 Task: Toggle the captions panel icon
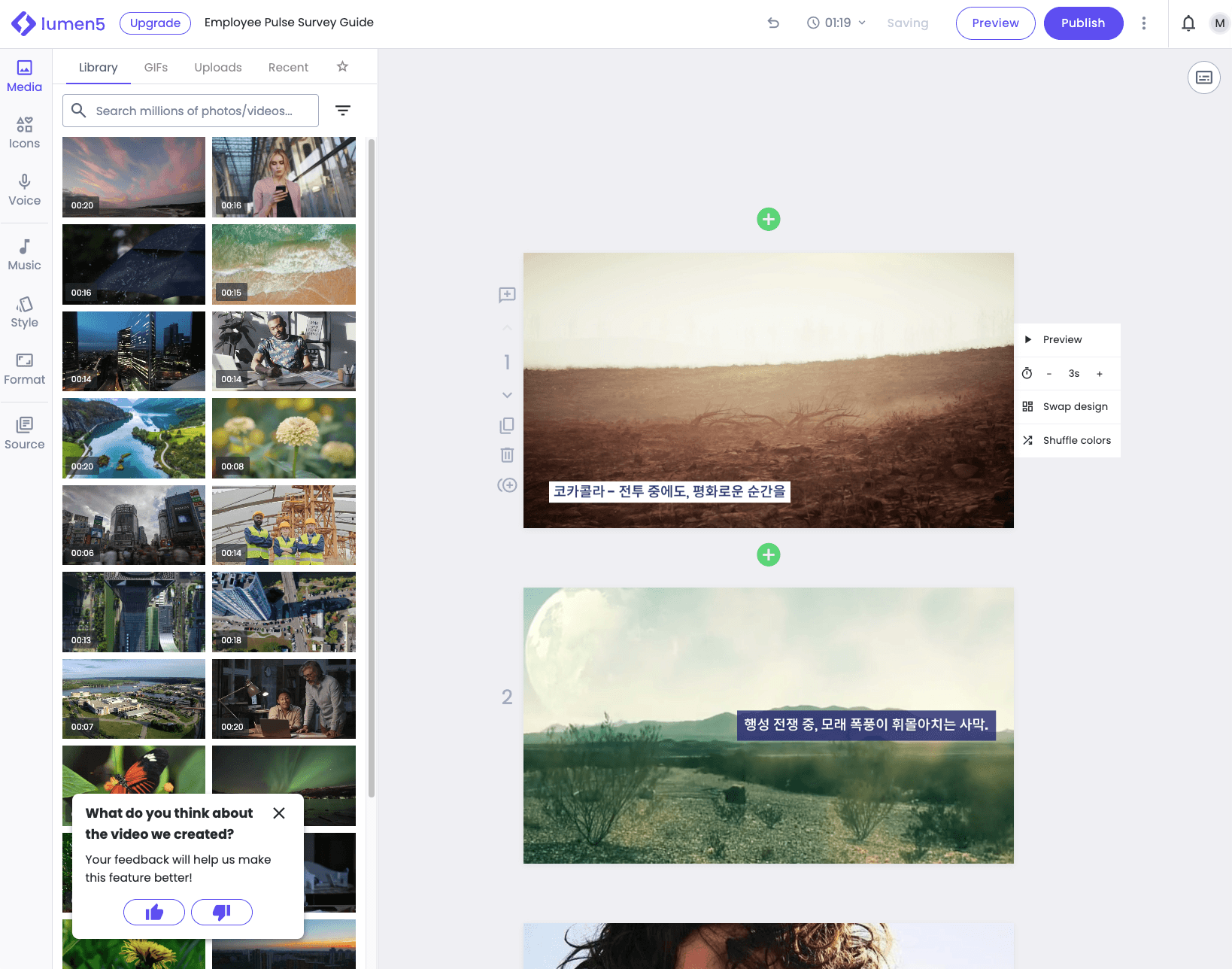[1204, 77]
